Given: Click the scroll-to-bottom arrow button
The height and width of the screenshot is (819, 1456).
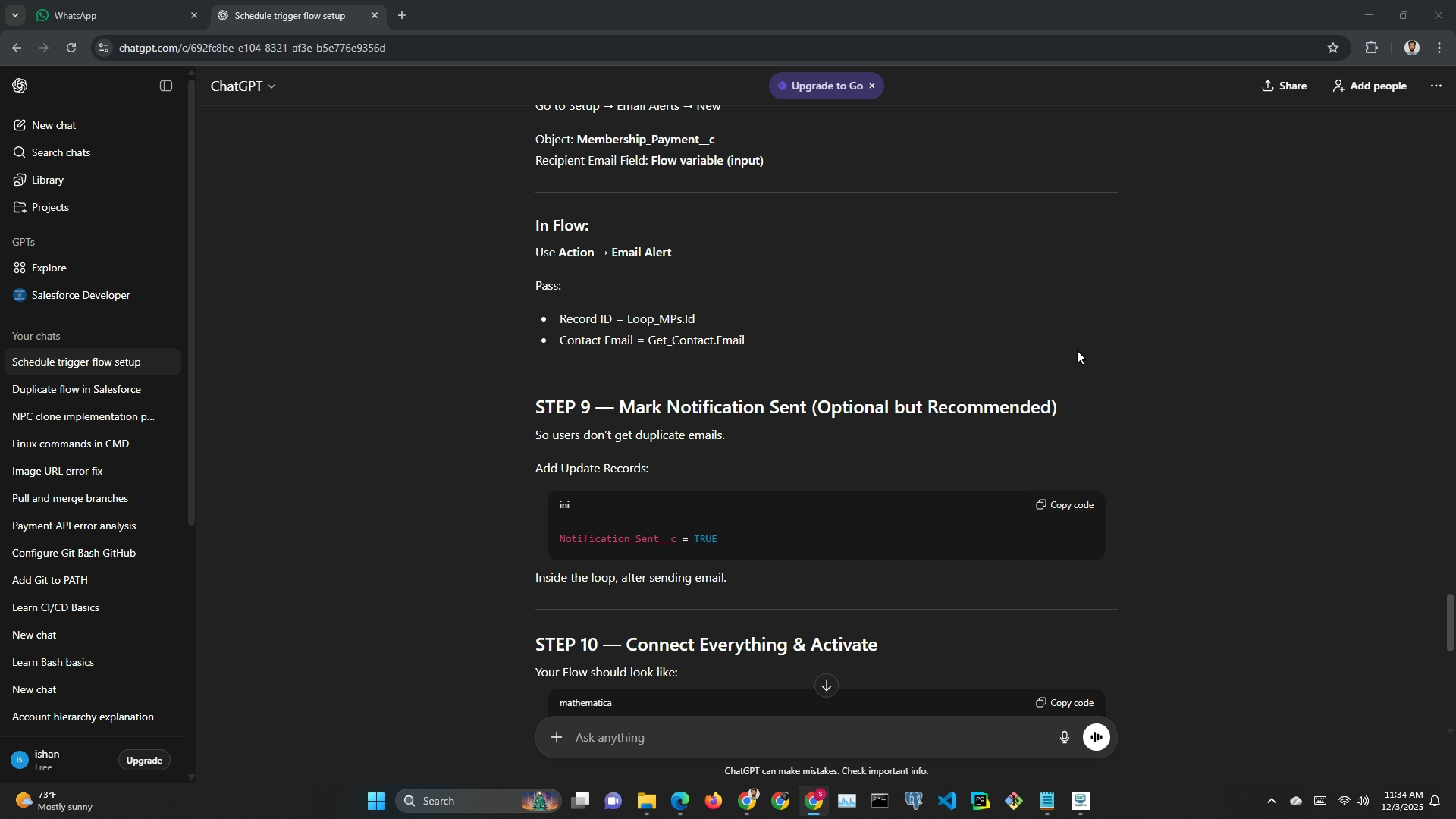Looking at the screenshot, I should point(826,686).
